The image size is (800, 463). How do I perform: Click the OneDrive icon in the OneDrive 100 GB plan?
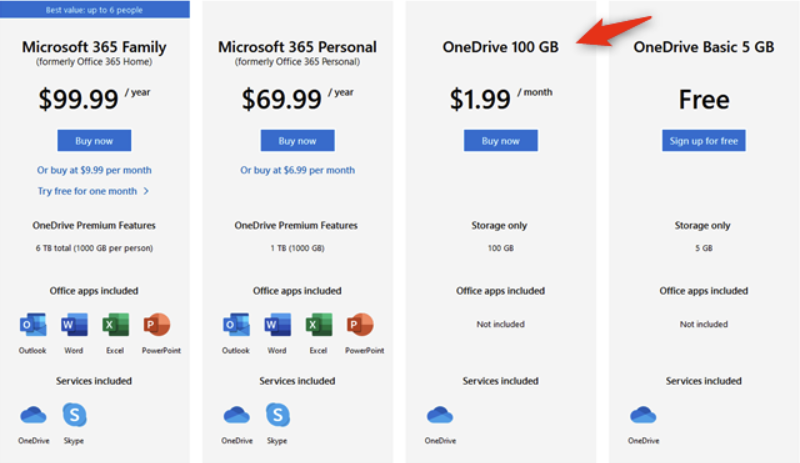point(440,415)
